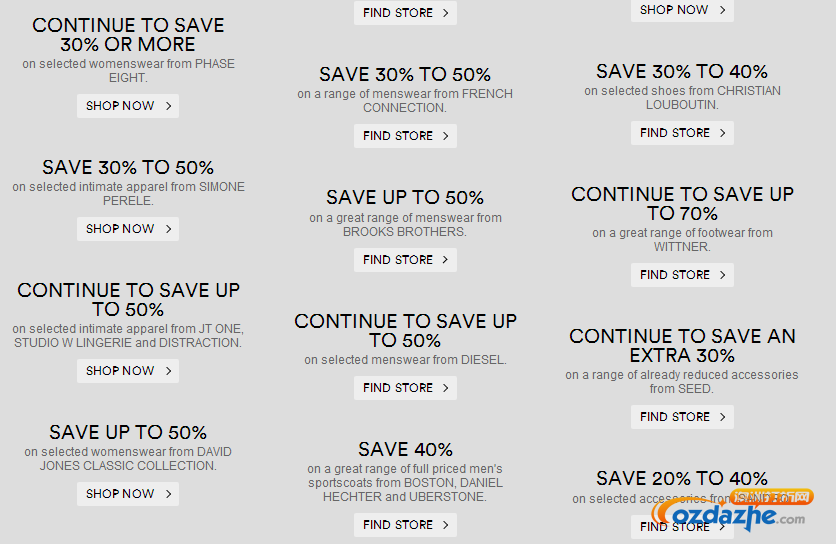Viewport: 836px width, 544px height.
Task: Find store for French Connection menswear
Action: tap(405, 135)
